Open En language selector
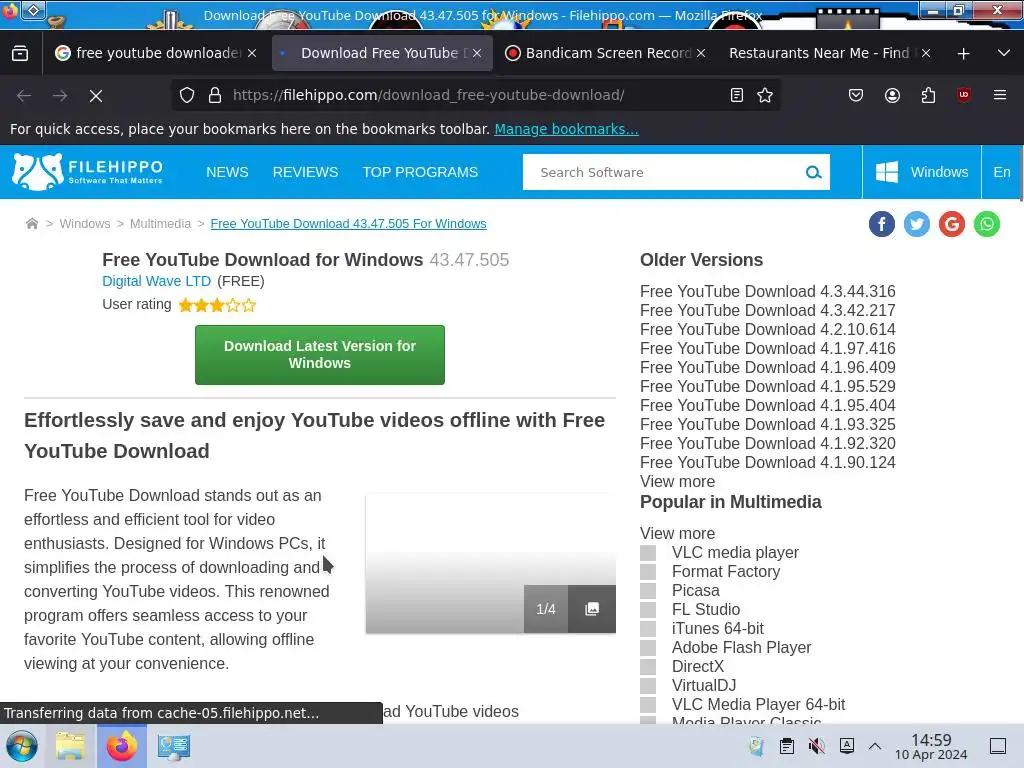 coord(1002,172)
